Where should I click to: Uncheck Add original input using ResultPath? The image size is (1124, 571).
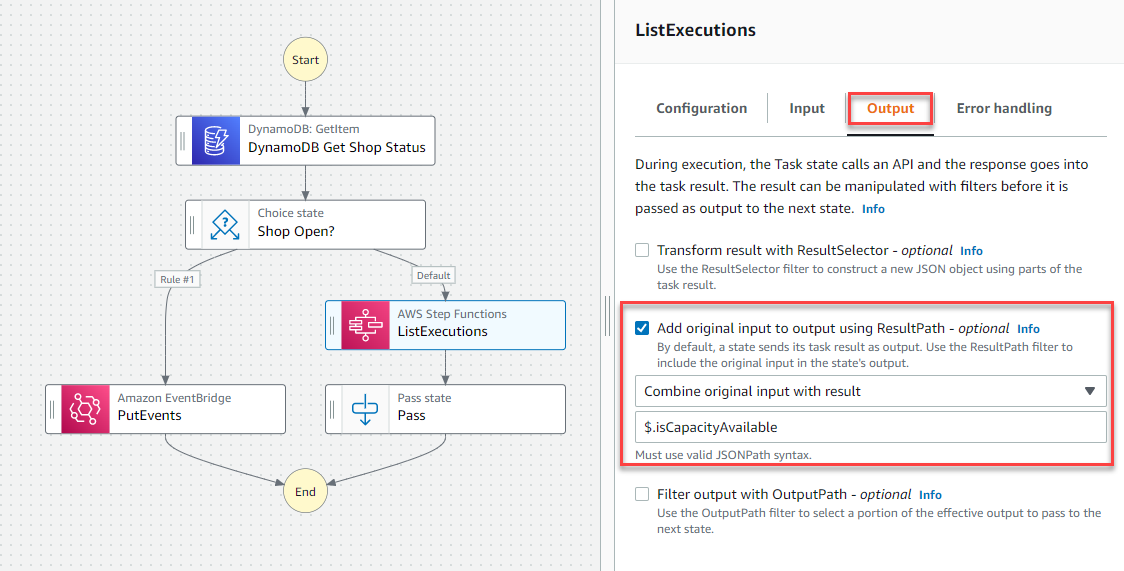click(x=642, y=328)
